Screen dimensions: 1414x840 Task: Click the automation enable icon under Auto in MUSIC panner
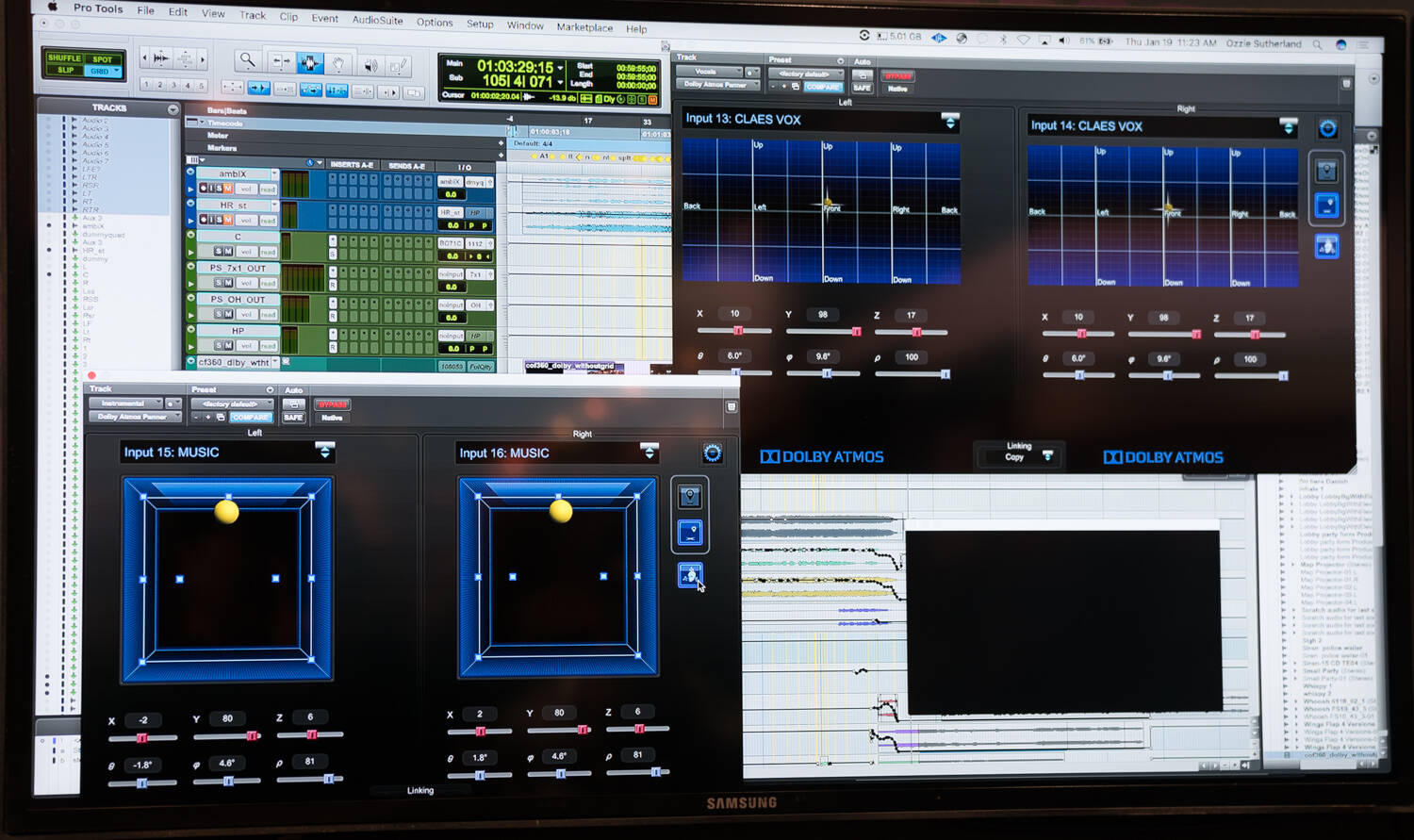coord(293,404)
